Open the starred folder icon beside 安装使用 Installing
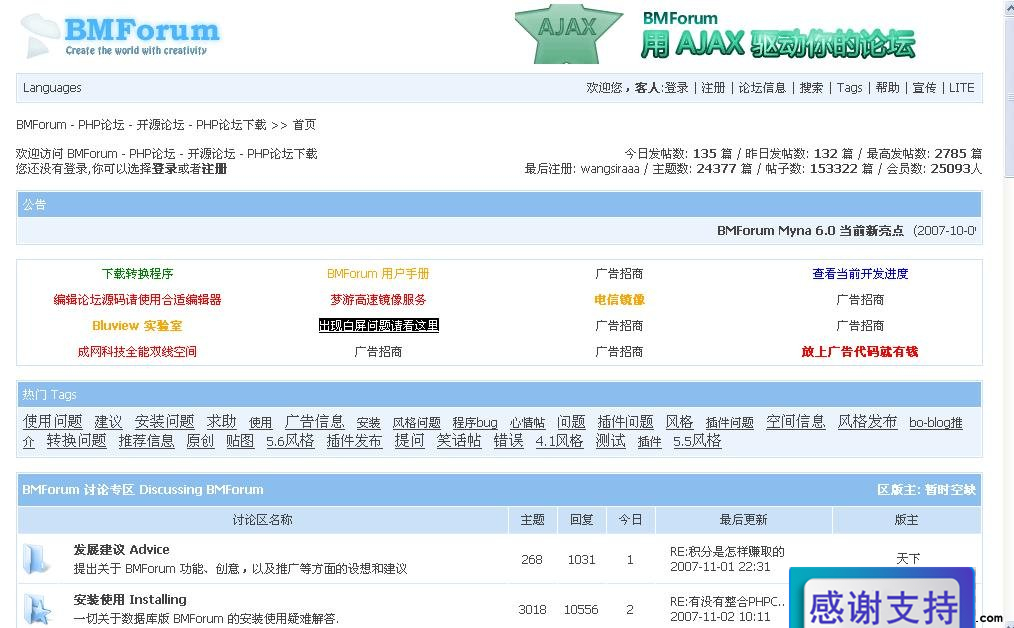This screenshot has width=1014, height=628. tap(37, 609)
